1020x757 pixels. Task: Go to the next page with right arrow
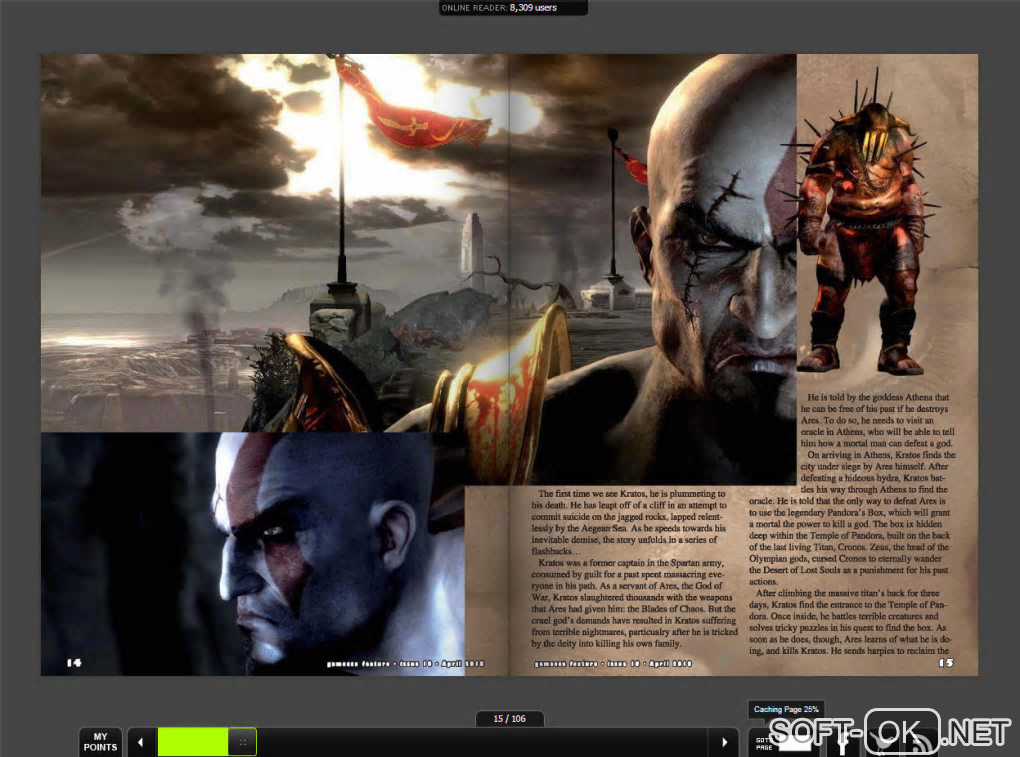[x=725, y=742]
